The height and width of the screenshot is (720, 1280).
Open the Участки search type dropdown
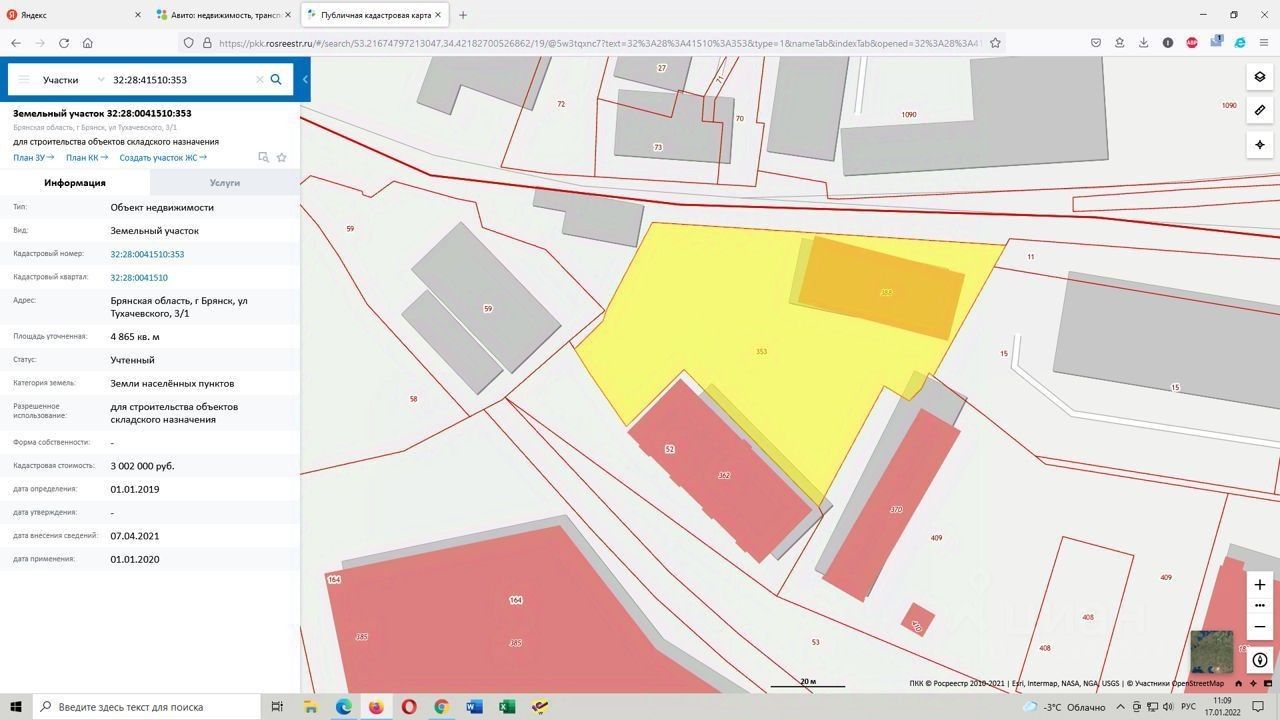[x=73, y=79]
